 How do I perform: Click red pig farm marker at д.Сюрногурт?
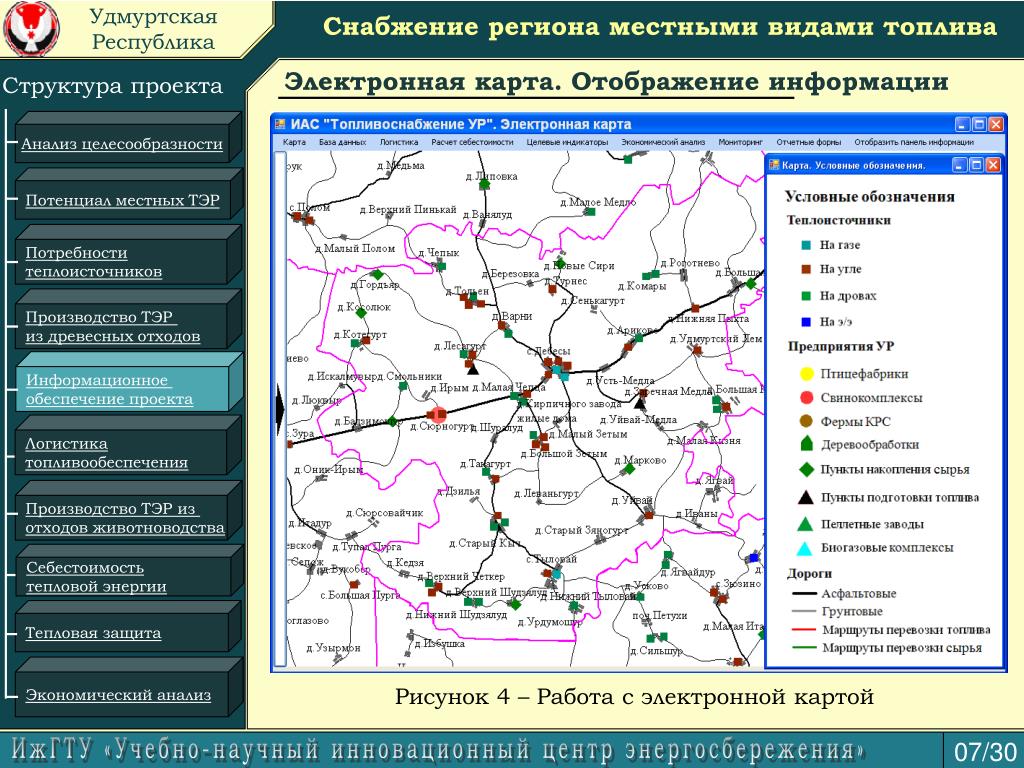[x=437, y=414]
